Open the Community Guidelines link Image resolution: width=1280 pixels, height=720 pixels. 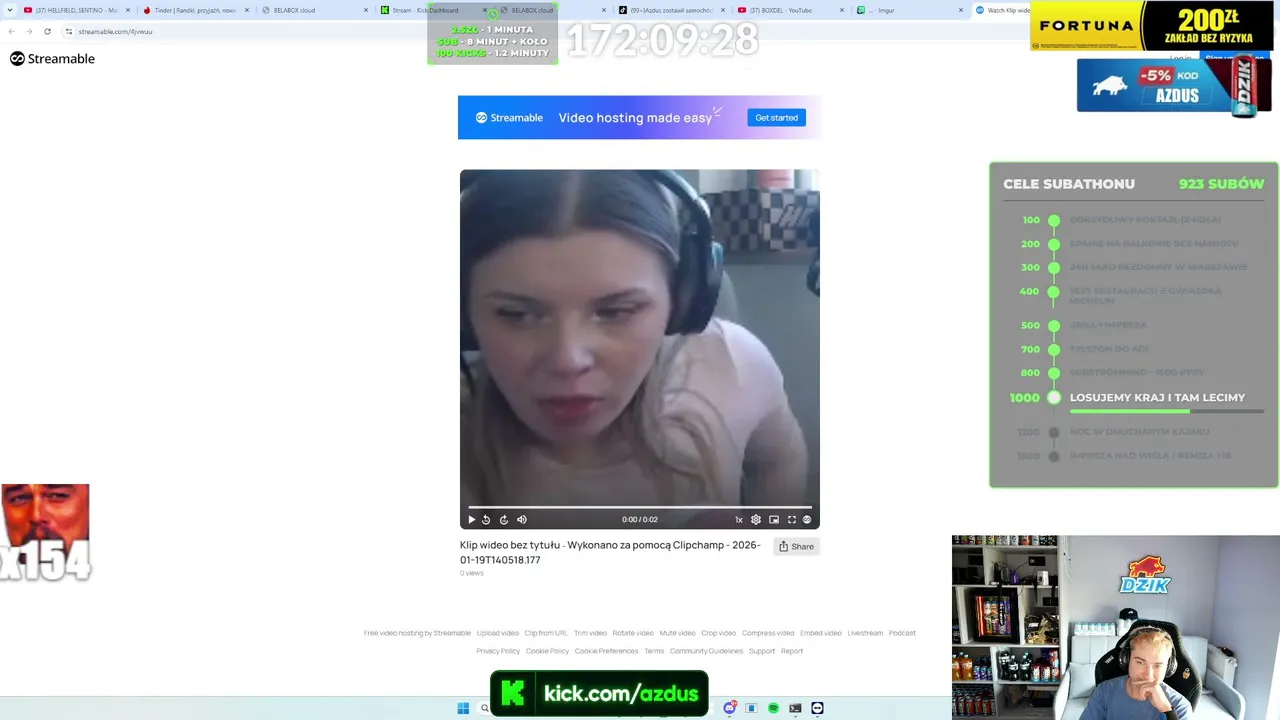706,651
